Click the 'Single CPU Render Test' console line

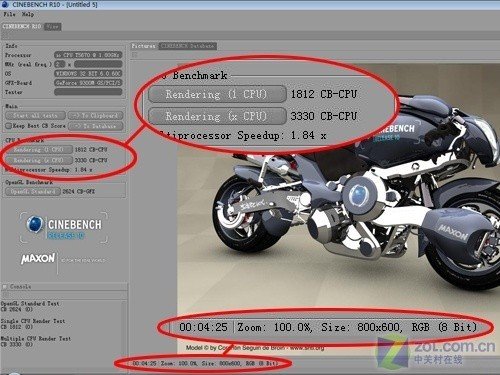tap(33, 321)
